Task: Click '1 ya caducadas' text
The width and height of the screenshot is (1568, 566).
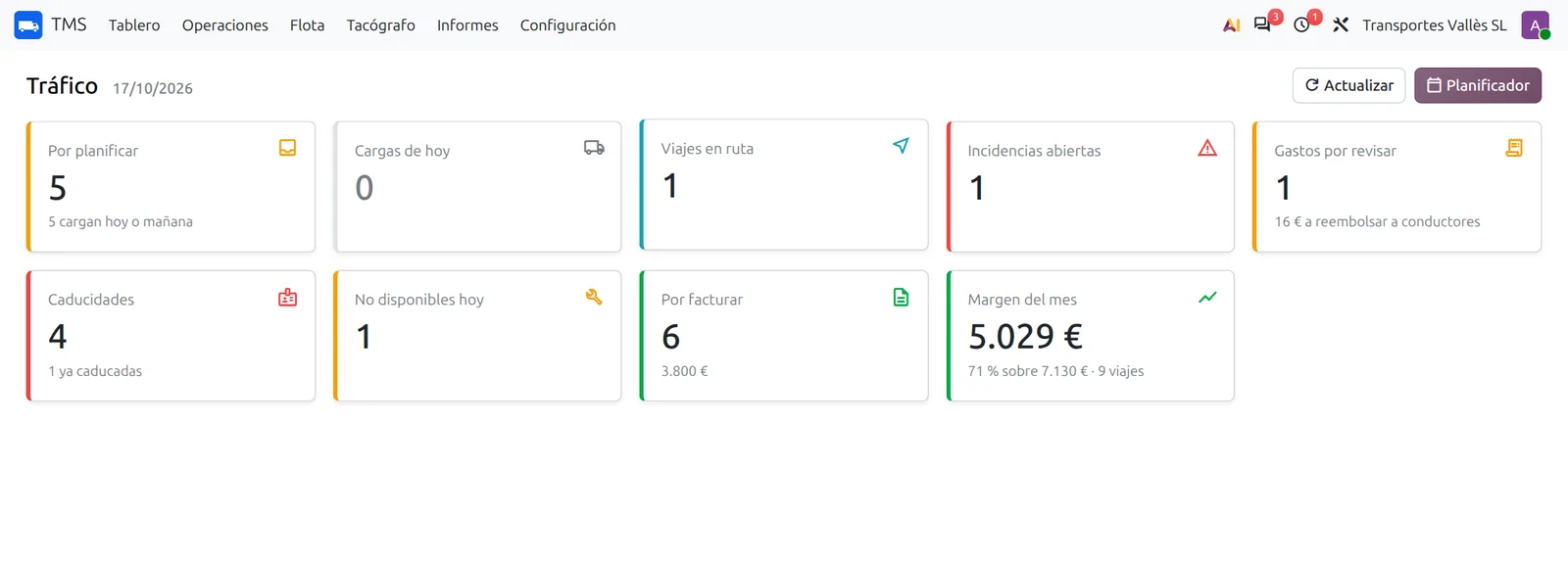Action: pyautogui.click(x=95, y=371)
